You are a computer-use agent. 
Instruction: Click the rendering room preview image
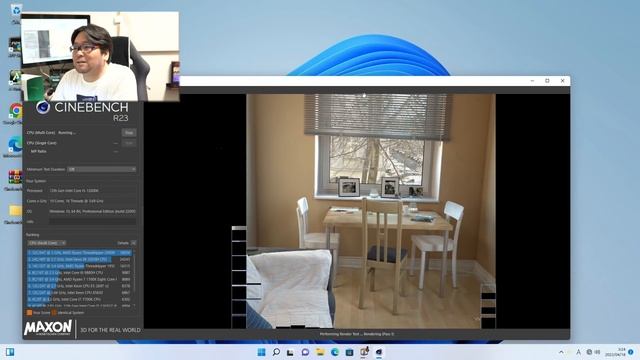371,211
